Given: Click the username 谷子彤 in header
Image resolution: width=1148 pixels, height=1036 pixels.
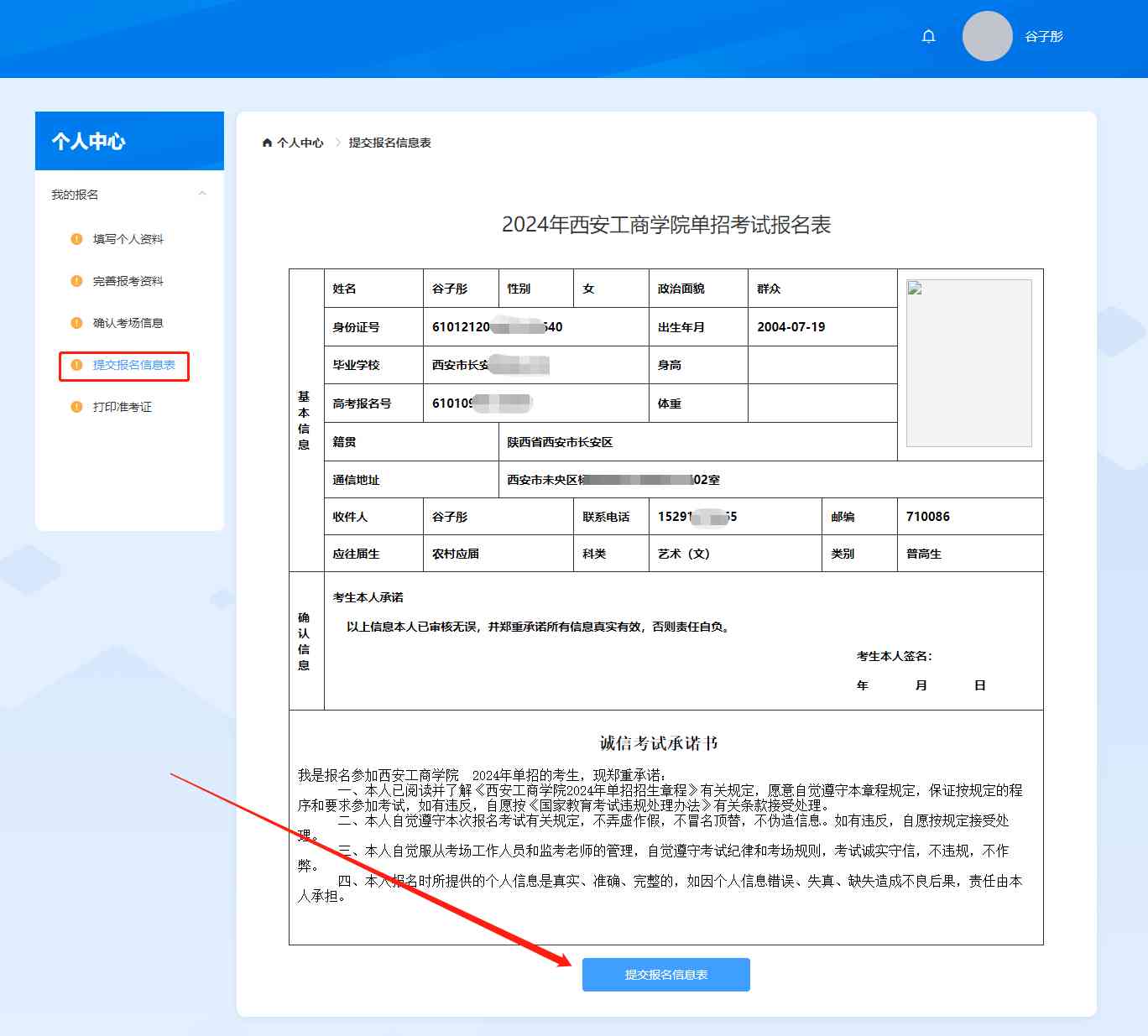Looking at the screenshot, I should [1044, 37].
